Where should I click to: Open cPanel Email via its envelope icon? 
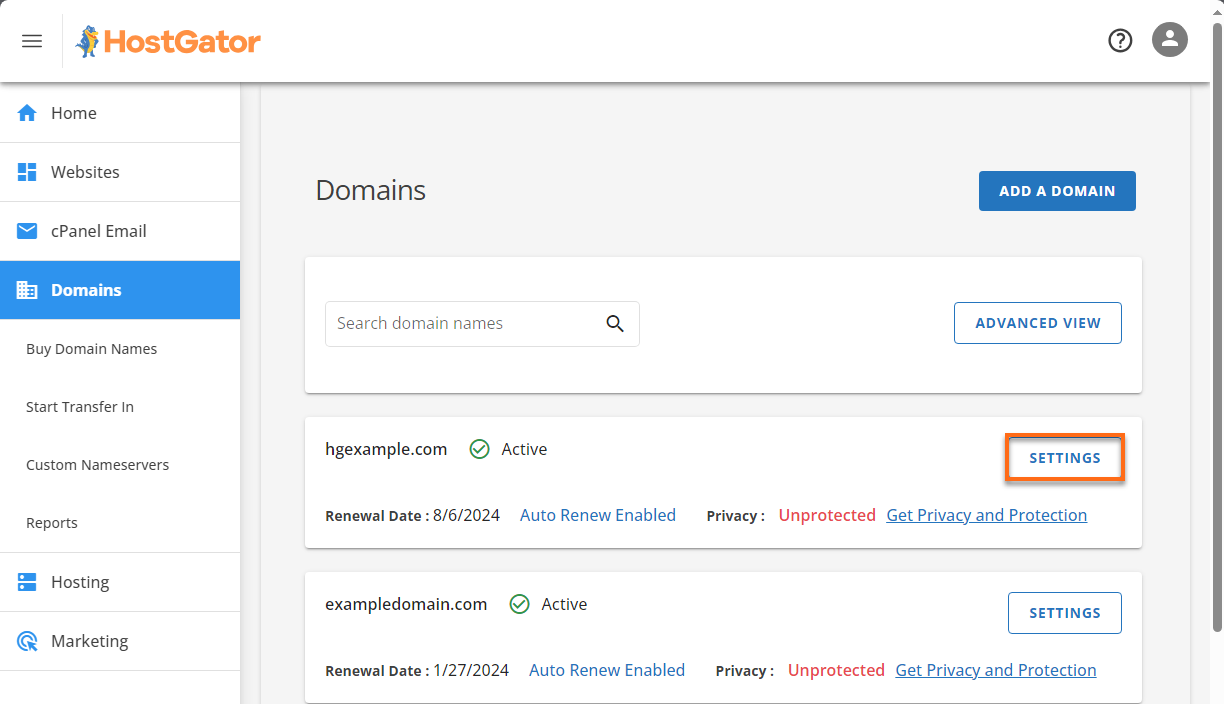26,230
